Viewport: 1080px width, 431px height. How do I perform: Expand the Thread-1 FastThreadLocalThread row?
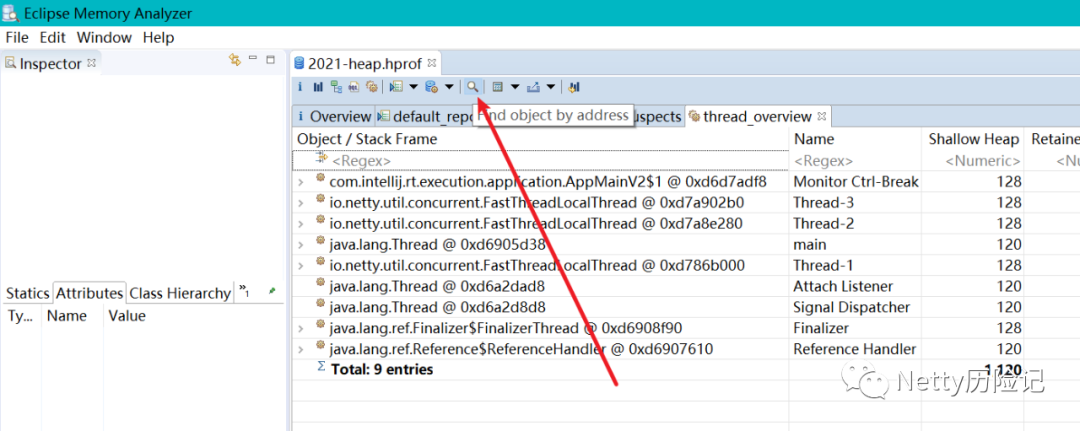300,266
